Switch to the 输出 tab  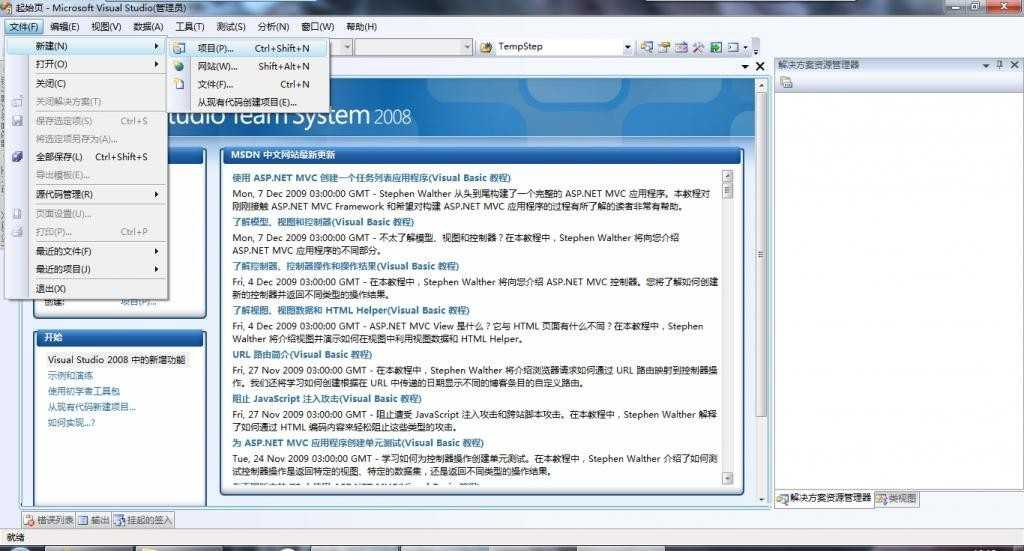94,520
